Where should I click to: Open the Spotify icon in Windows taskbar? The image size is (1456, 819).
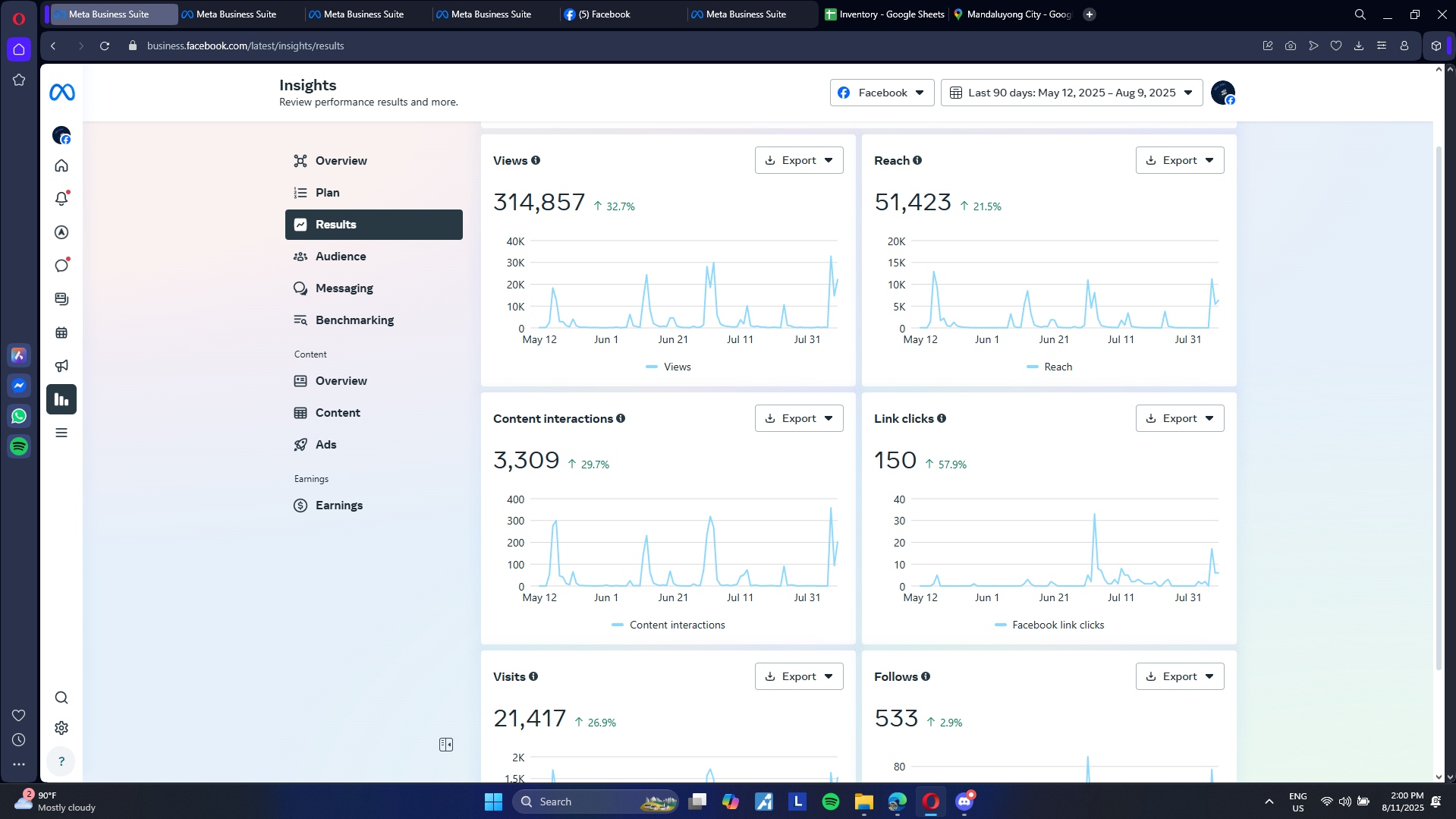831,802
